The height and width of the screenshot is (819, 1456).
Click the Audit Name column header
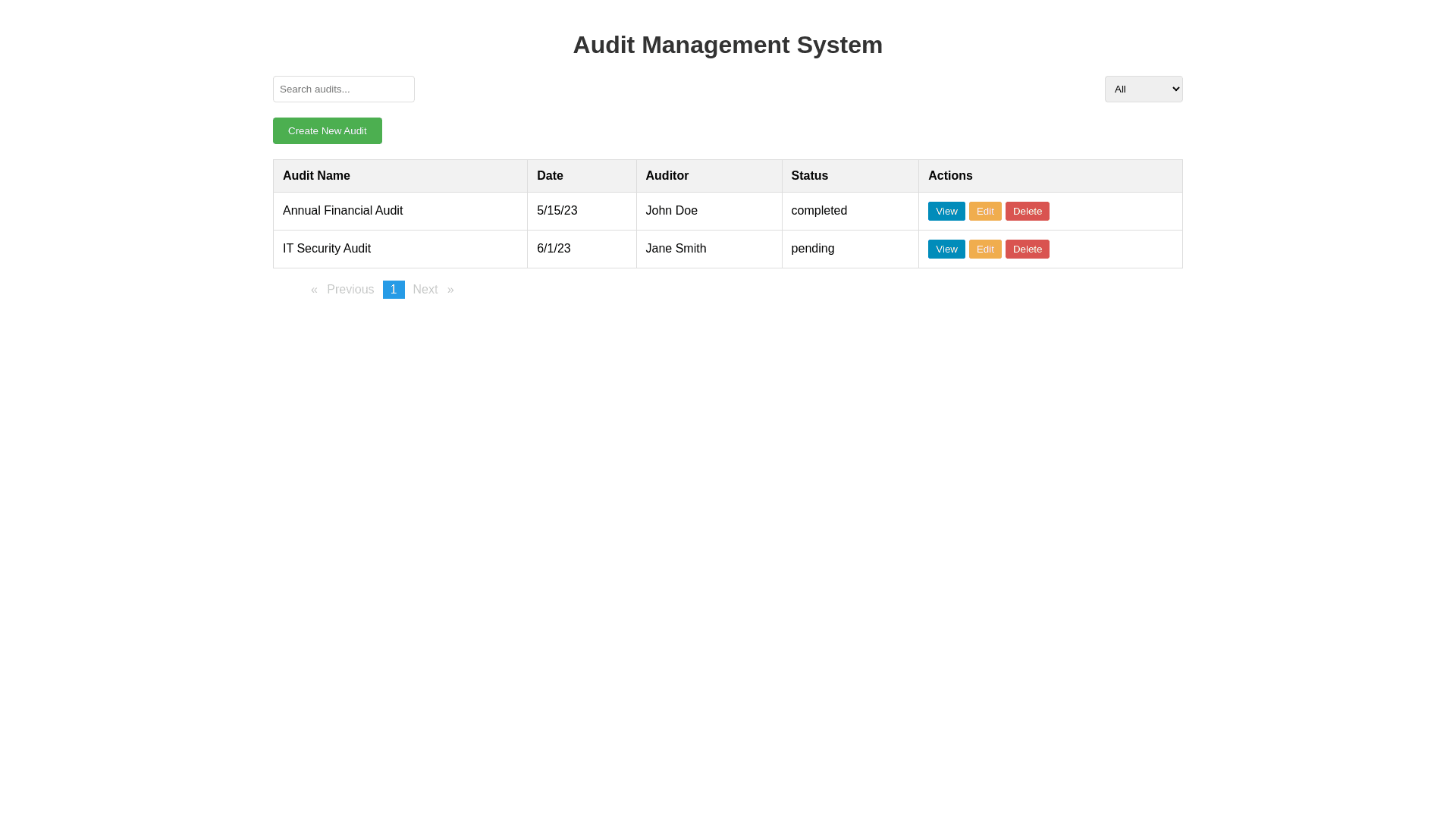pyautogui.click(x=316, y=176)
